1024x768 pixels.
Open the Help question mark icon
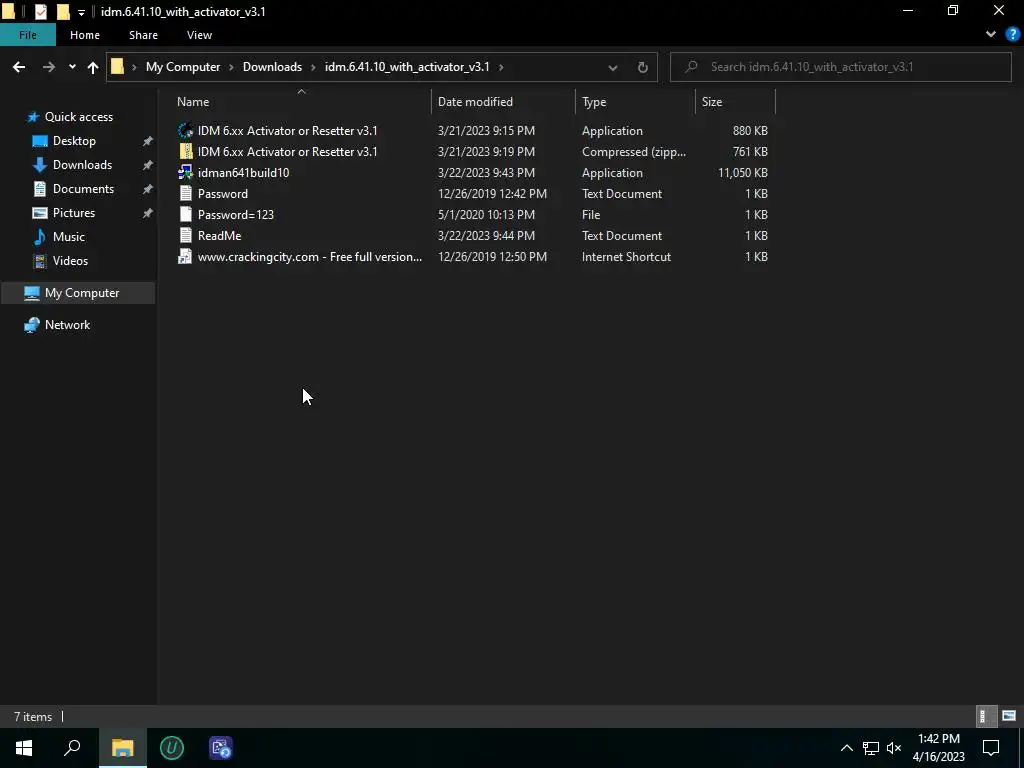(x=1013, y=35)
